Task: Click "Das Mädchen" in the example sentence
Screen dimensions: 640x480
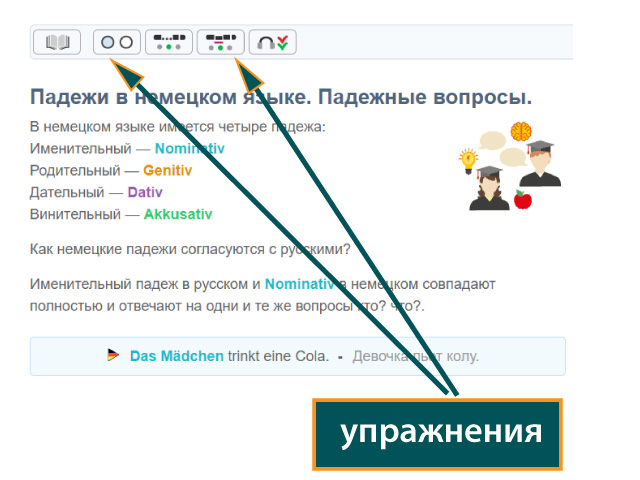Action: tap(177, 356)
